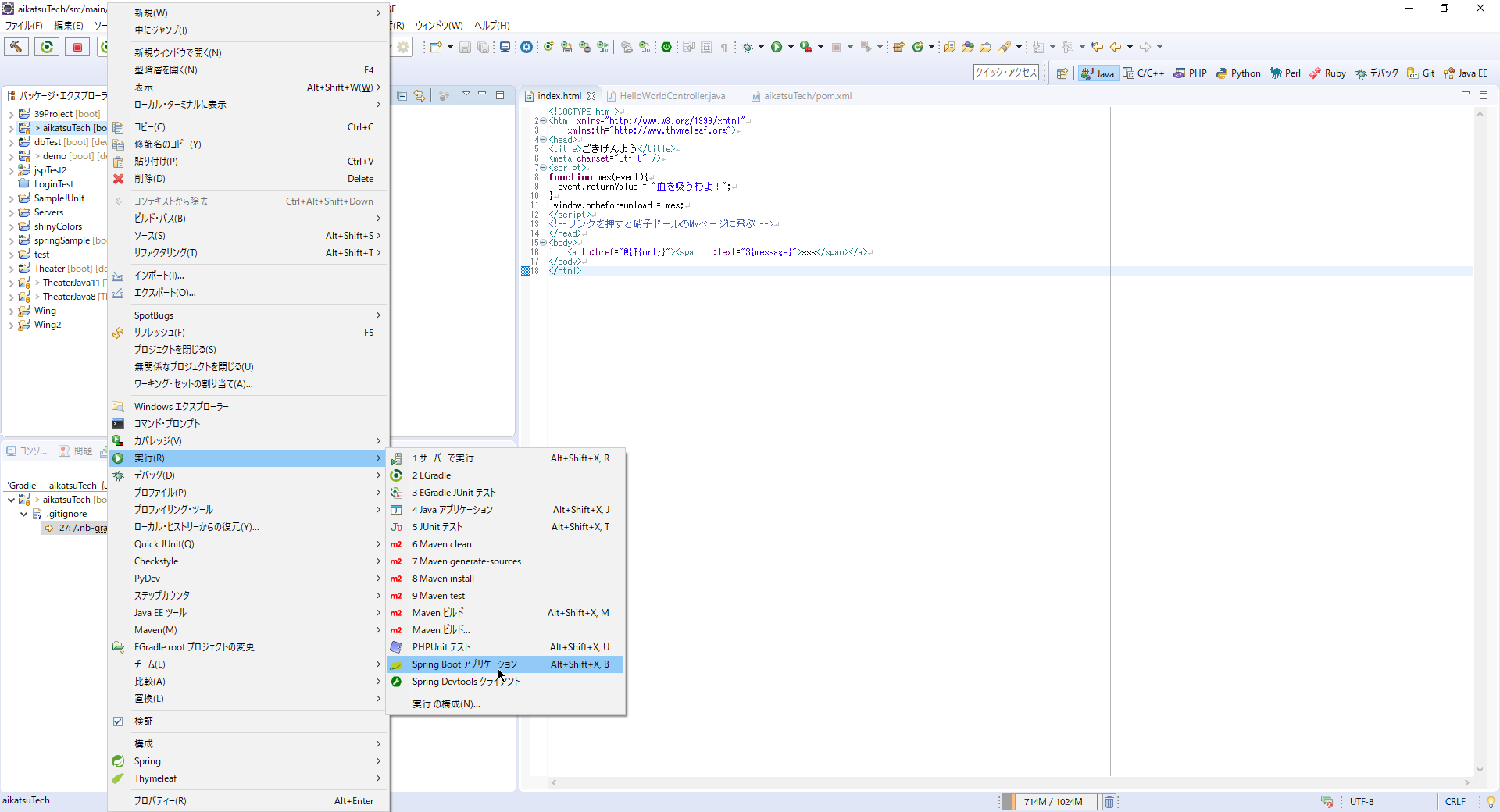Open 実行 の構成(N)... run configurations
The height and width of the screenshot is (812, 1500).
(505, 704)
